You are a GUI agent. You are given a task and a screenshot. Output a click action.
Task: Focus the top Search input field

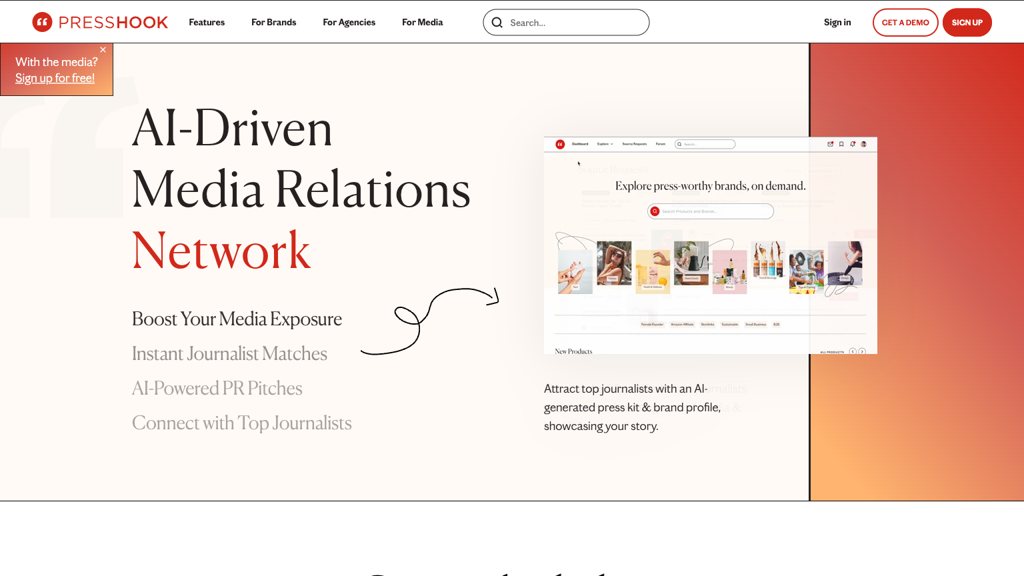[575, 22]
